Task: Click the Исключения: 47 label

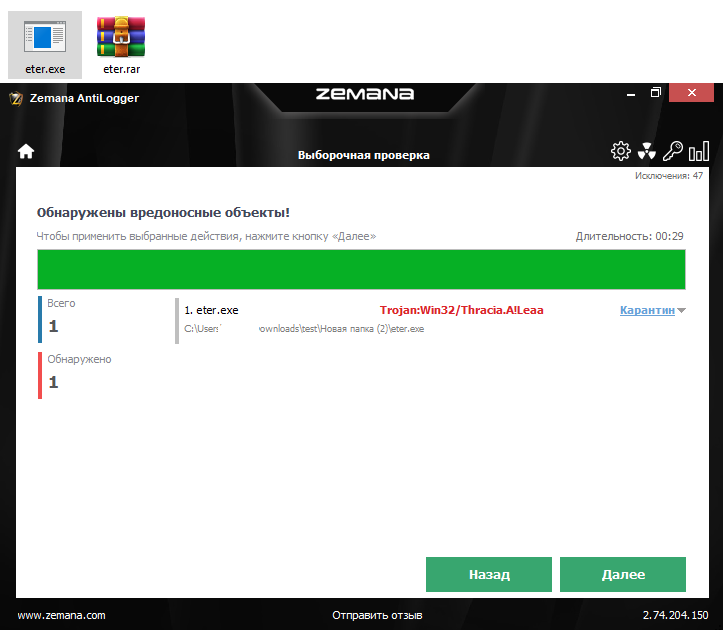Action: (x=669, y=176)
